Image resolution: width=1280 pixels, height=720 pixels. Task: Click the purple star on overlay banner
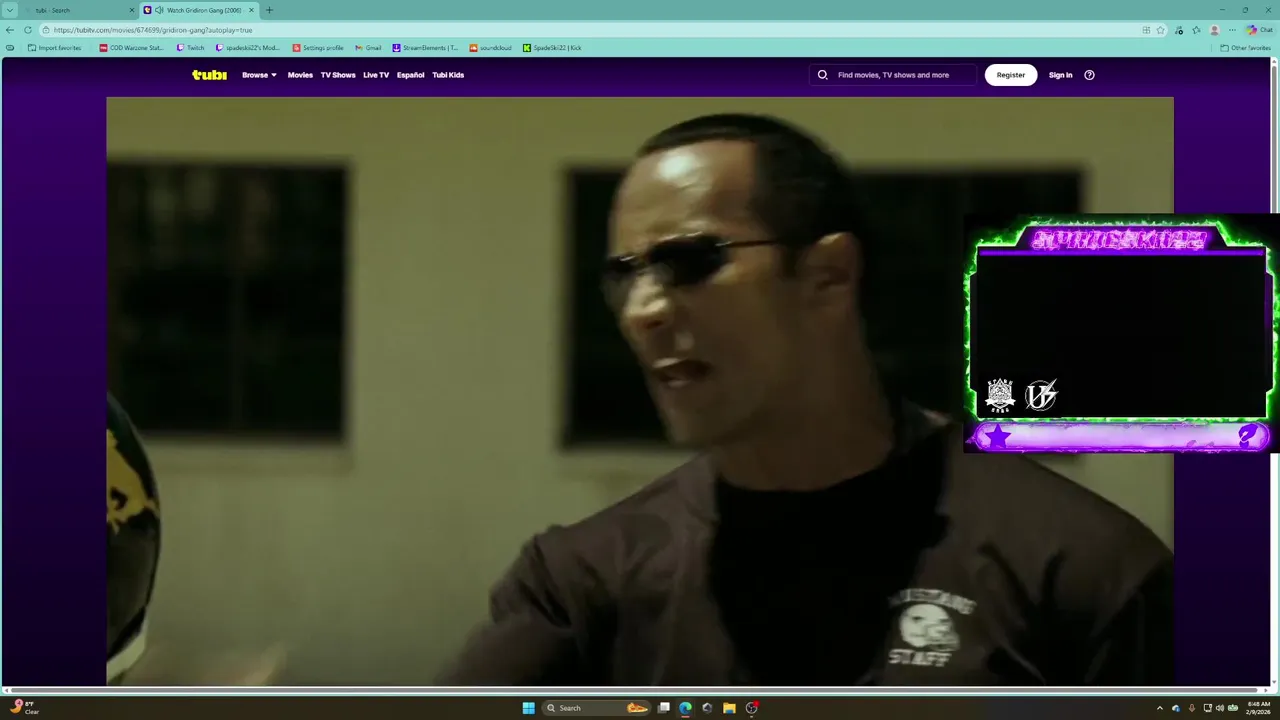pos(998,436)
